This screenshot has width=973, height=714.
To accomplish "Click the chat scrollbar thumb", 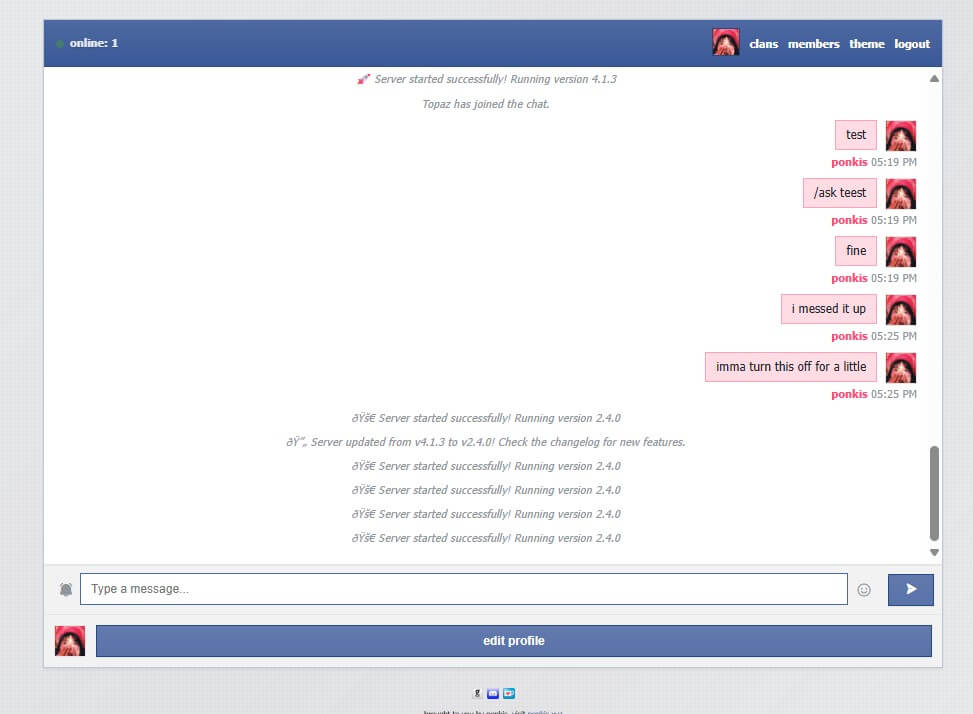I will coord(934,492).
